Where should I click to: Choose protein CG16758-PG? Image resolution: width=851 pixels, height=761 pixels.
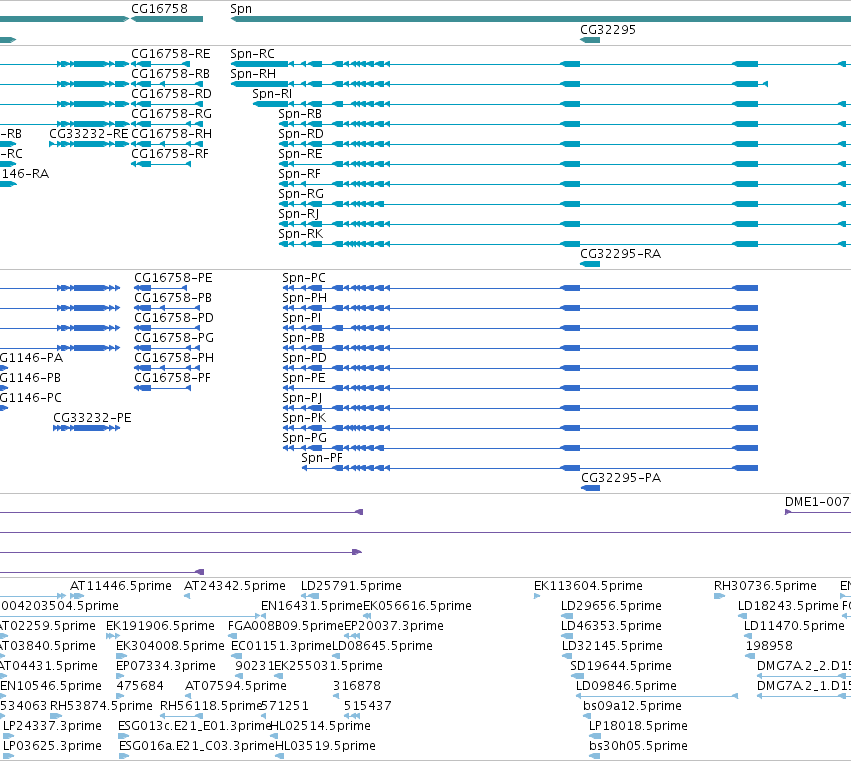pyautogui.click(x=174, y=338)
